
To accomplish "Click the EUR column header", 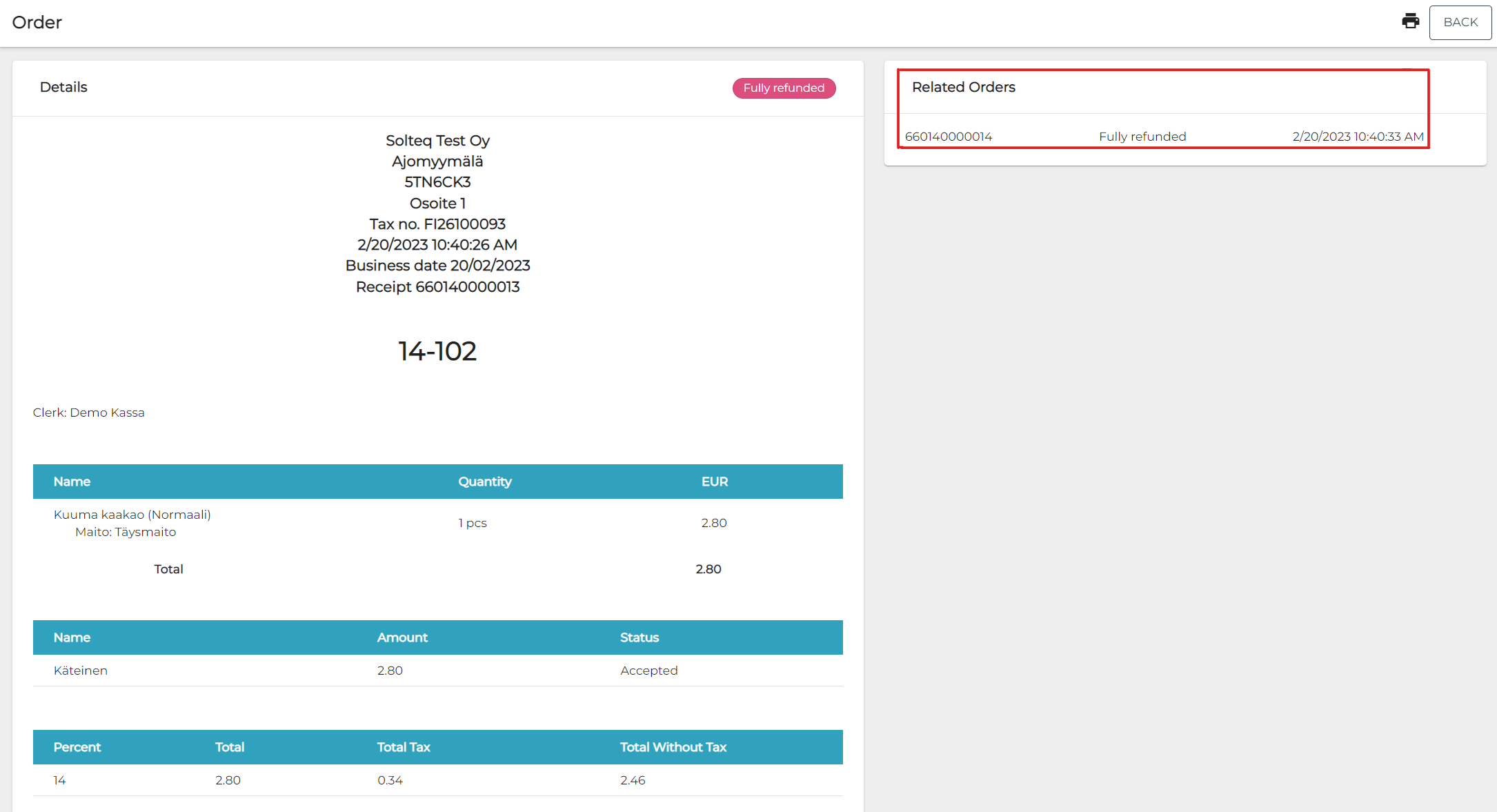I will point(714,482).
